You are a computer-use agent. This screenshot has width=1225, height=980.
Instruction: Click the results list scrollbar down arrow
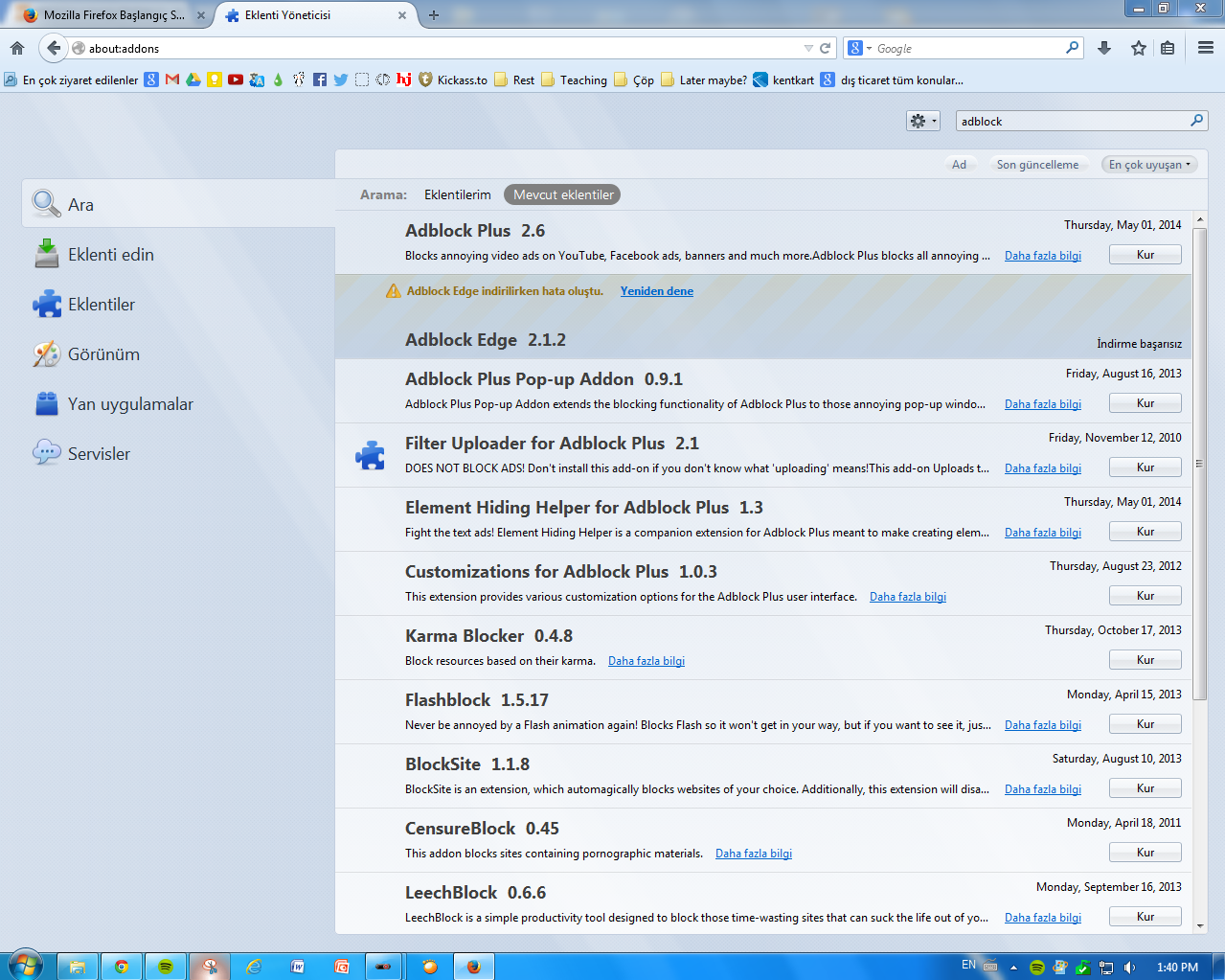[x=1200, y=925]
